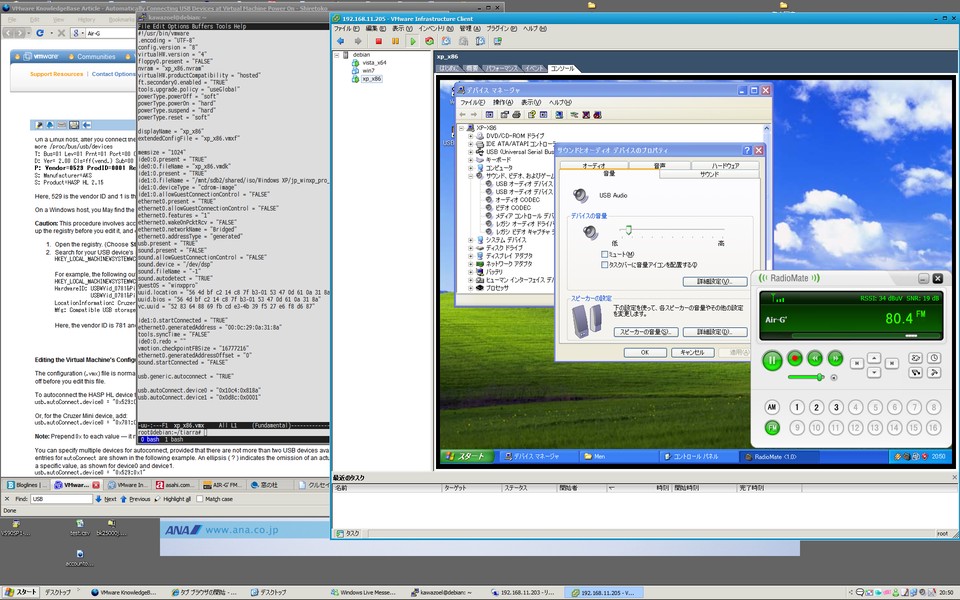Expand the システム デバイス tree node

[x=471, y=240]
